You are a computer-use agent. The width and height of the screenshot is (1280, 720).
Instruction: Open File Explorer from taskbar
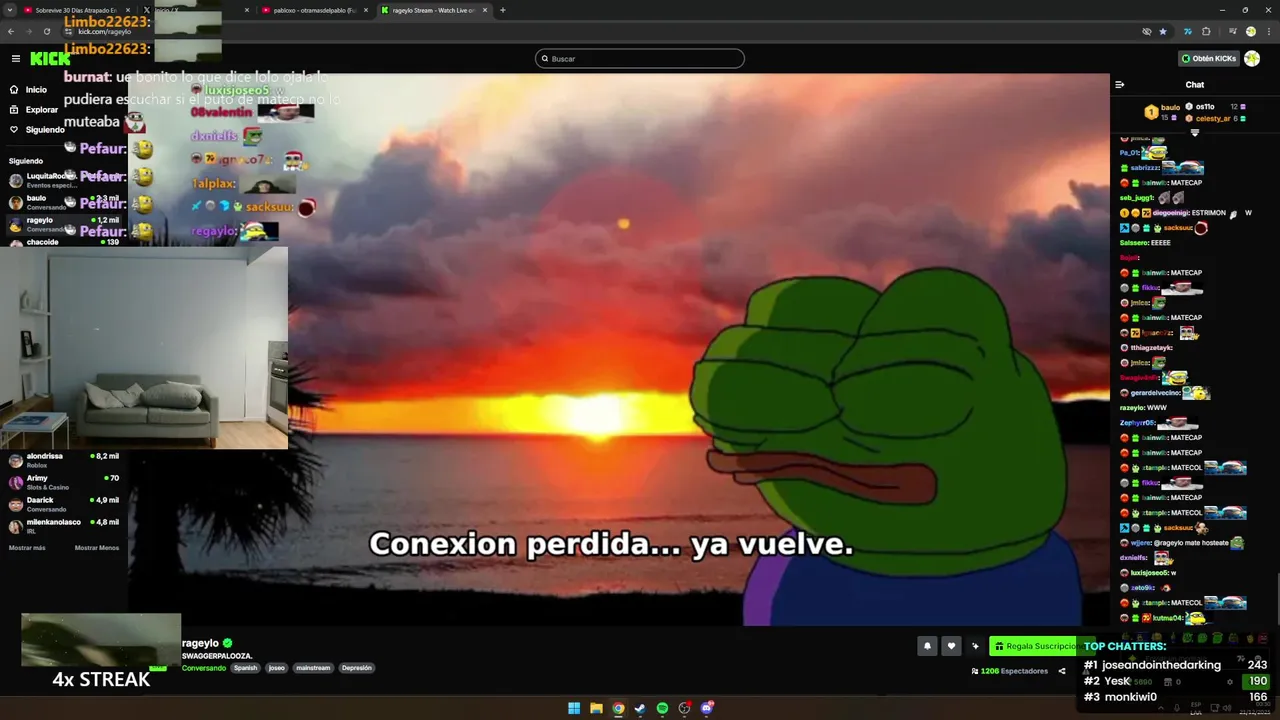[596, 708]
